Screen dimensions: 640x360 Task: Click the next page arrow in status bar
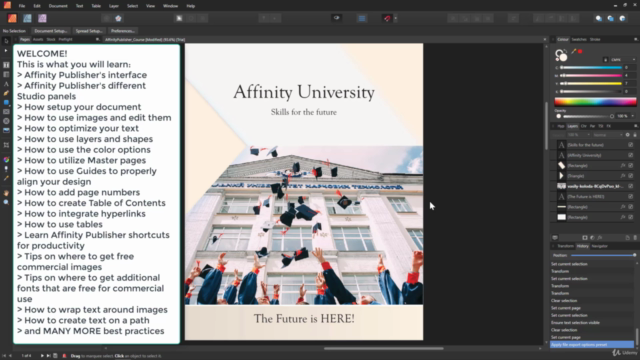tap(42, 356)
